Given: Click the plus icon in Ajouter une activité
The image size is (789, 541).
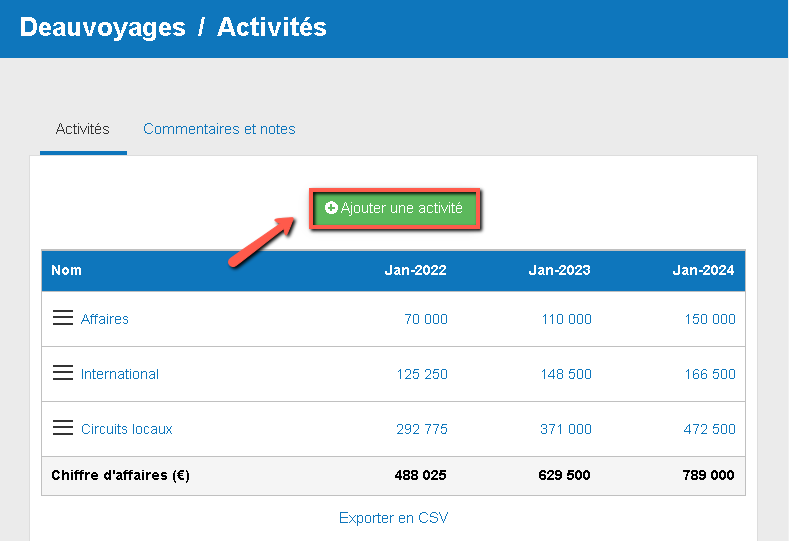Looking at the screenshot, I should (x=332, y=209).
